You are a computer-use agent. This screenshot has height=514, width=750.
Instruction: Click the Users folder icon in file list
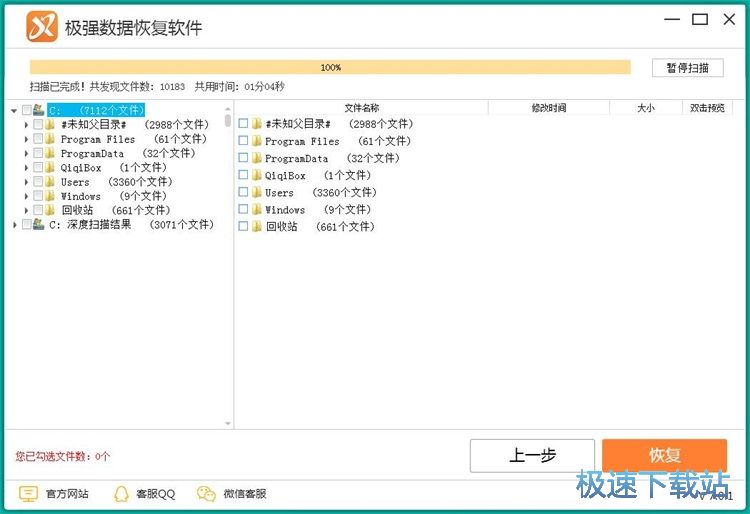pyautogui.click(x=257, y=193)
